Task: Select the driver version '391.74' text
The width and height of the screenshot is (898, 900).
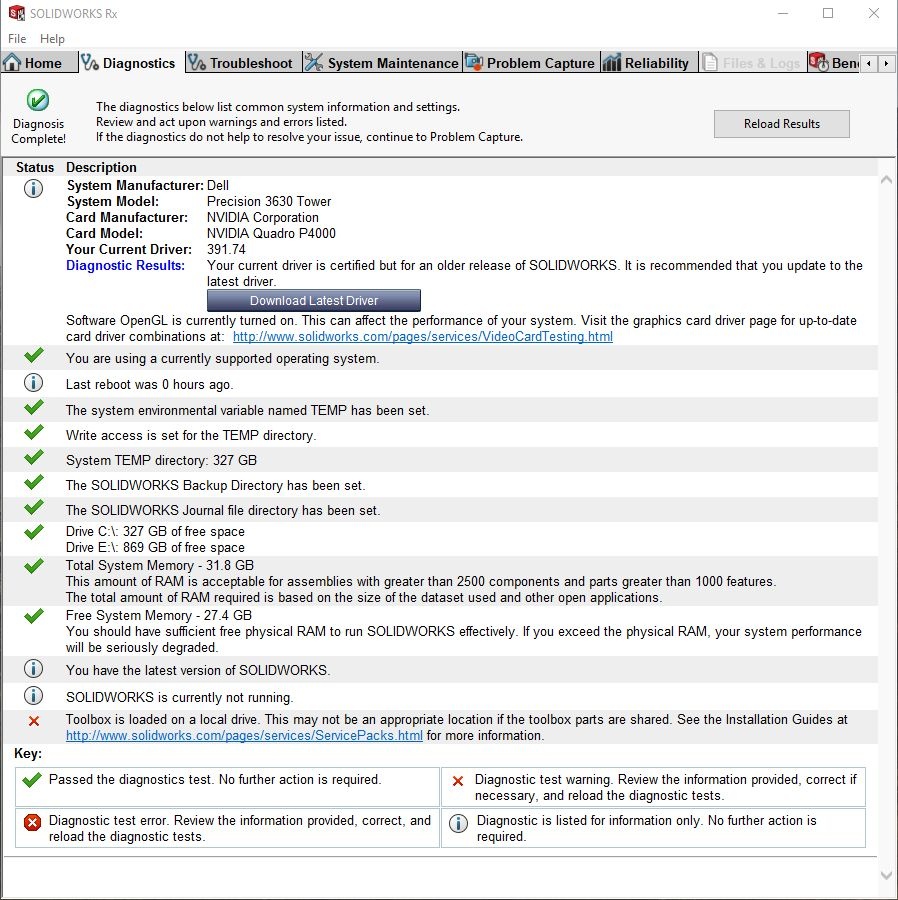Action: (226, 250)
